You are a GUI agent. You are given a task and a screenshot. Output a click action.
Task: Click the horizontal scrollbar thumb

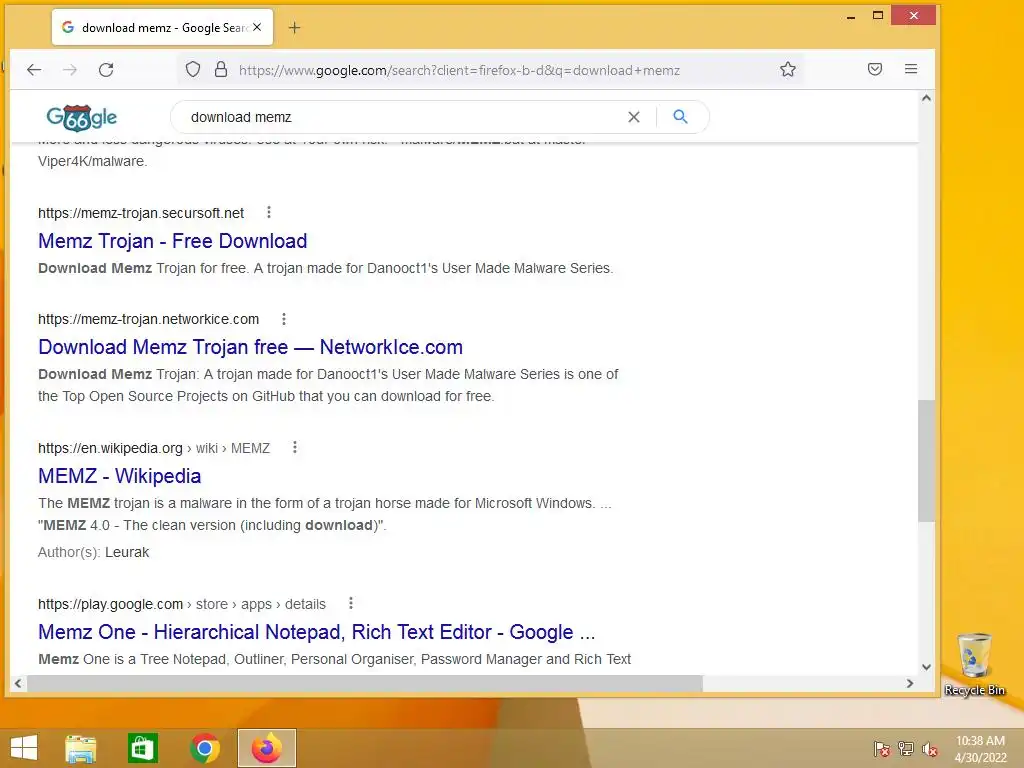(x=364, y=683)
